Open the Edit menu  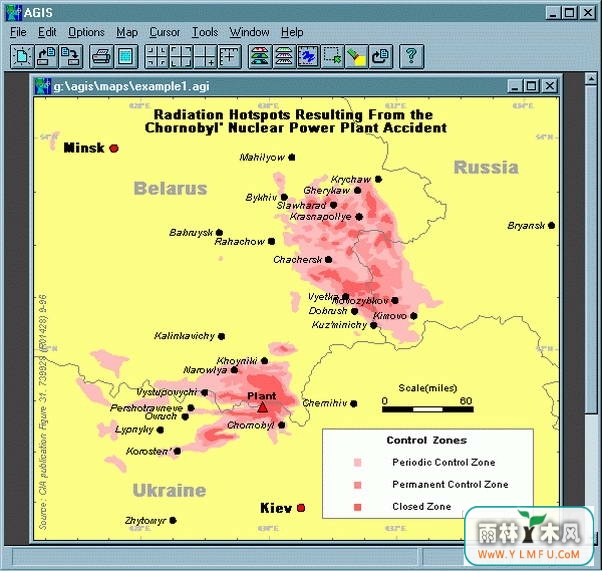pyautogui.click(x=47, y=32)
